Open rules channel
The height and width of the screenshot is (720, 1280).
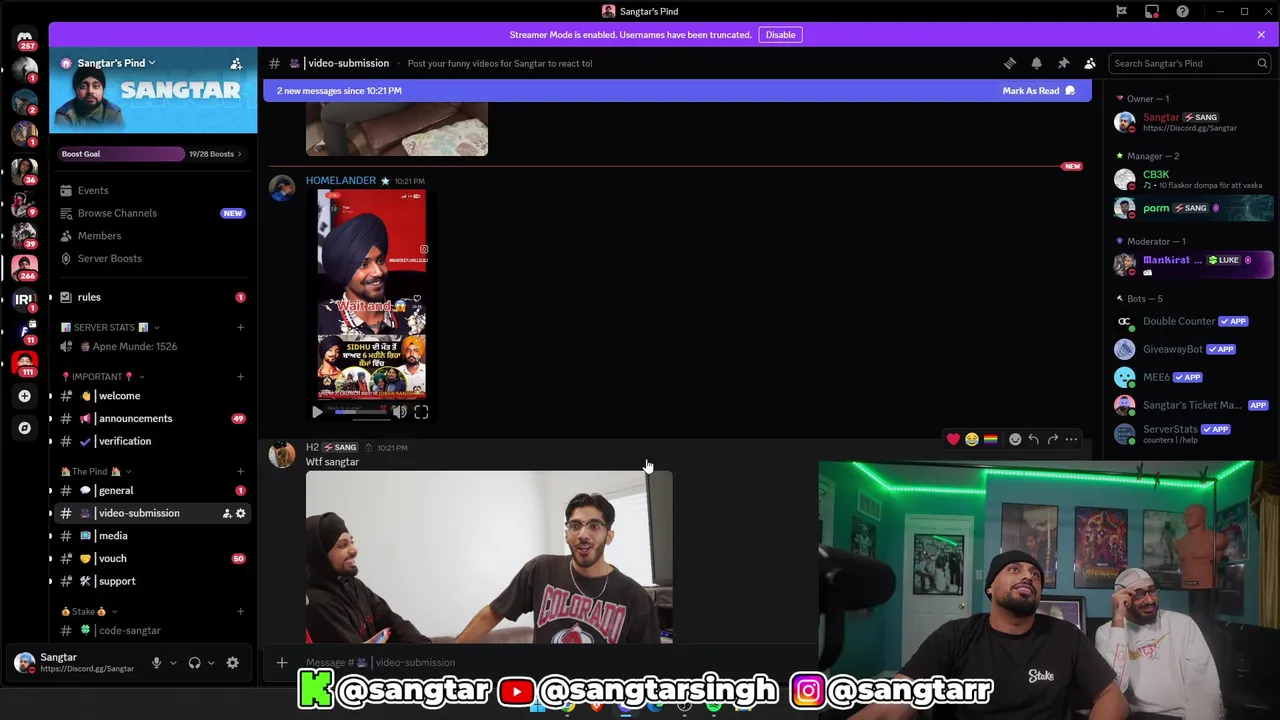pos(152,297)
